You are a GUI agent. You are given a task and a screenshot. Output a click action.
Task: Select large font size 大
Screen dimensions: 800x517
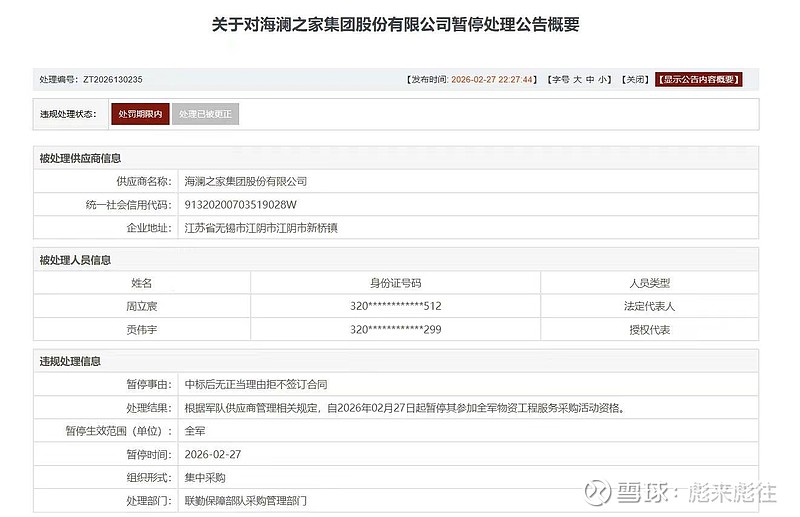click(x=577, y=80)
